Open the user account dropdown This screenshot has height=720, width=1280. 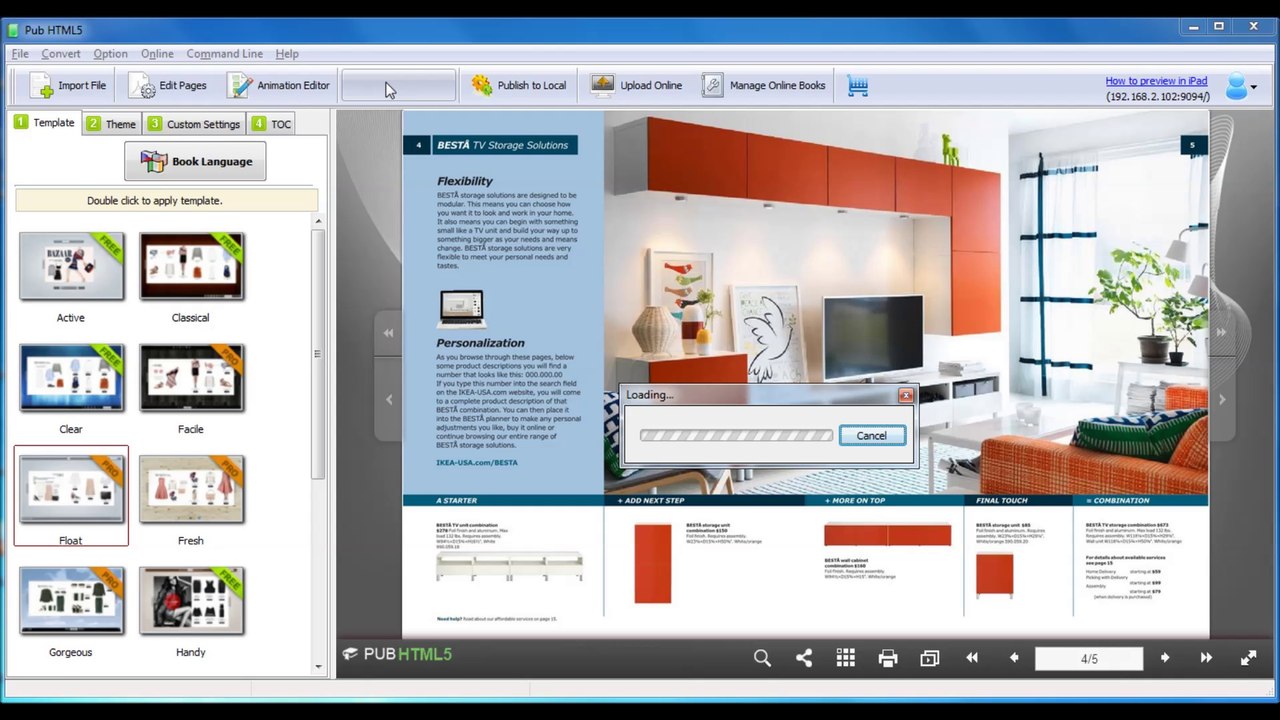[x=1241, y=86]
